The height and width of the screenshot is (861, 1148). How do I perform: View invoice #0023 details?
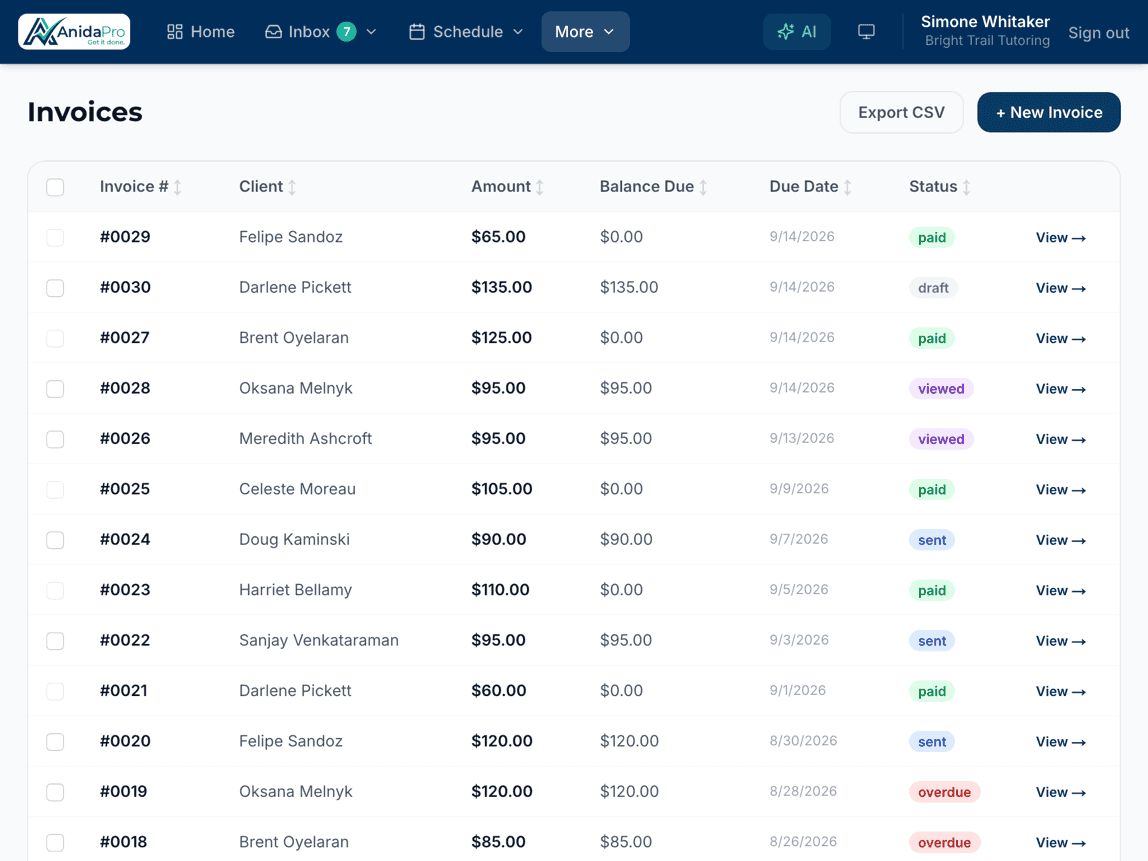[x=1060, y=591]
